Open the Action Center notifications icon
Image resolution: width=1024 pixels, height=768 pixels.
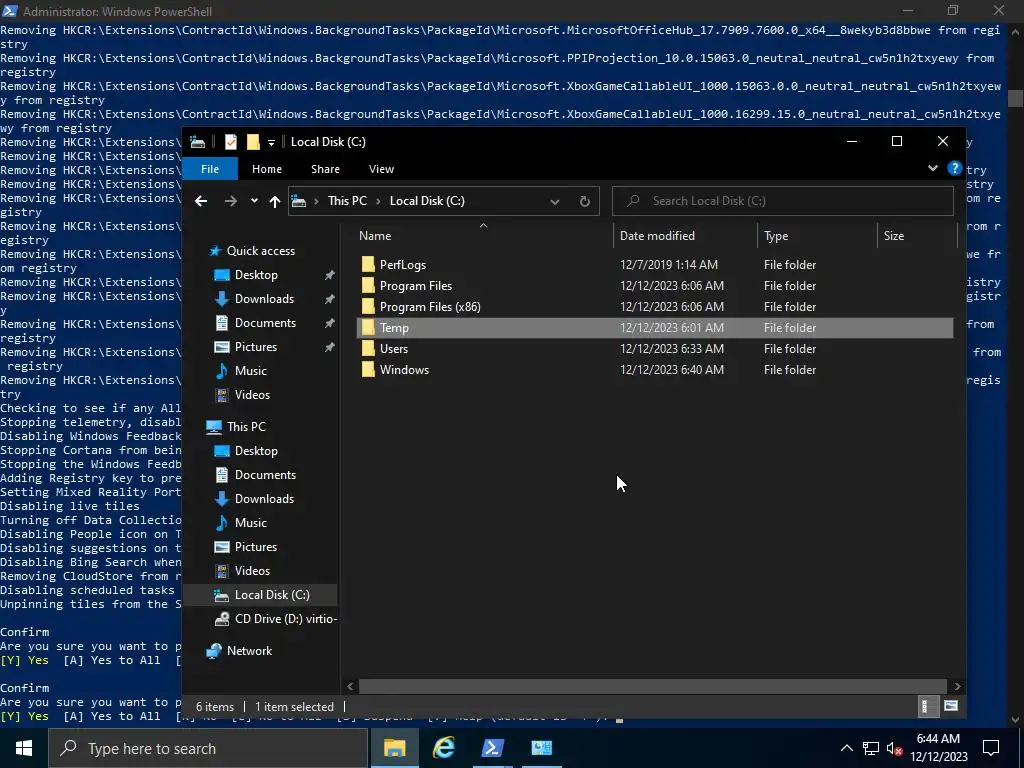991,748
